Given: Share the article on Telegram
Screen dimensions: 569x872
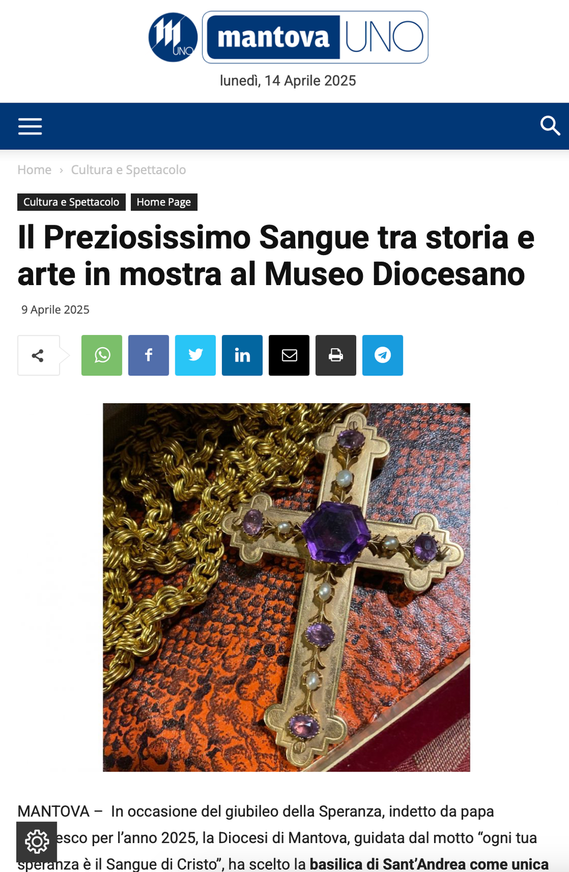Looking at the screenshot, I should [383, 355].
